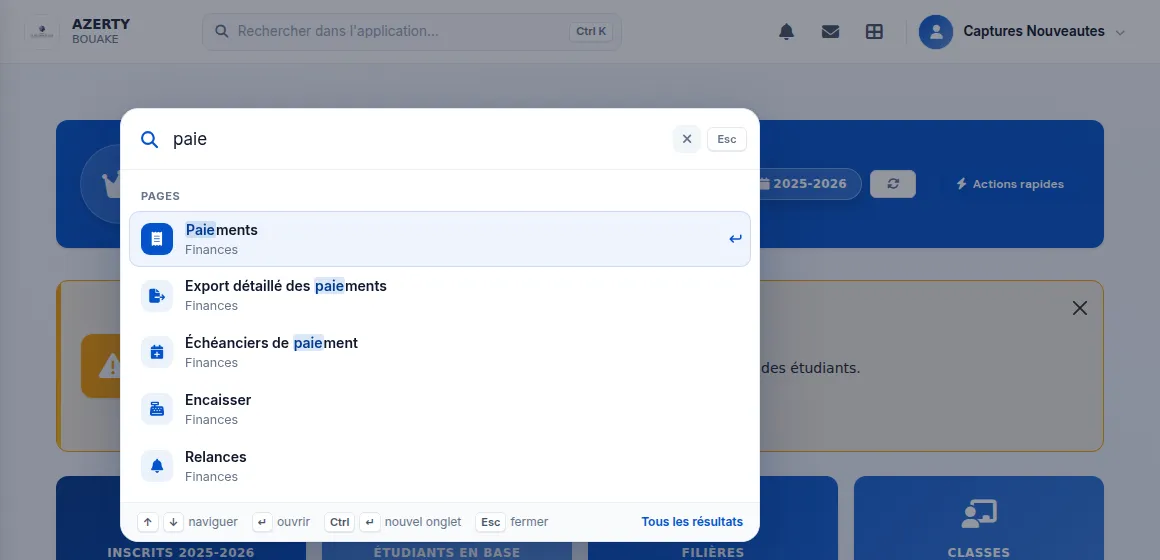Click the top bar application search field
The height and width of the screenshot is (560, 1160).
point(411,32)
